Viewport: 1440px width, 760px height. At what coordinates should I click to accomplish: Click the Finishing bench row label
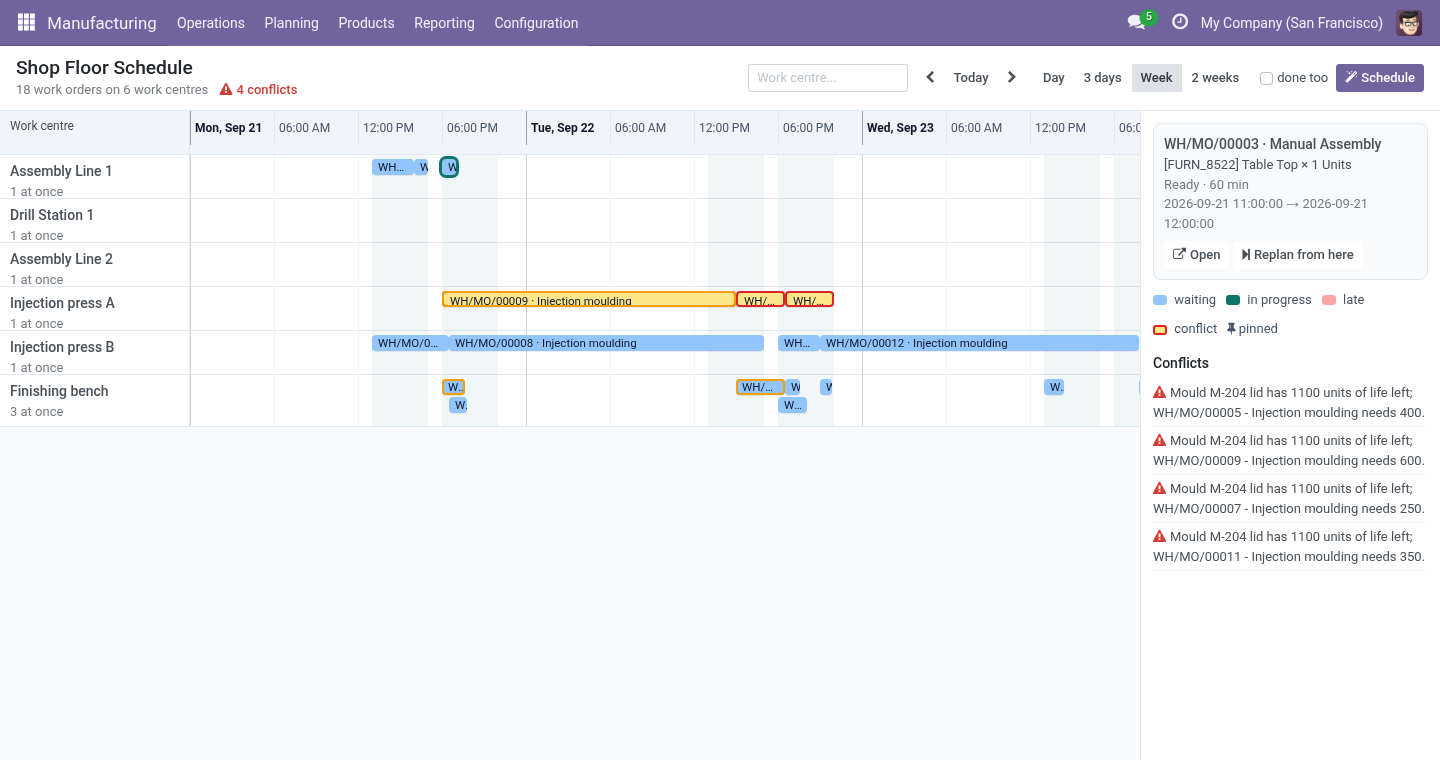coord(59,391)
